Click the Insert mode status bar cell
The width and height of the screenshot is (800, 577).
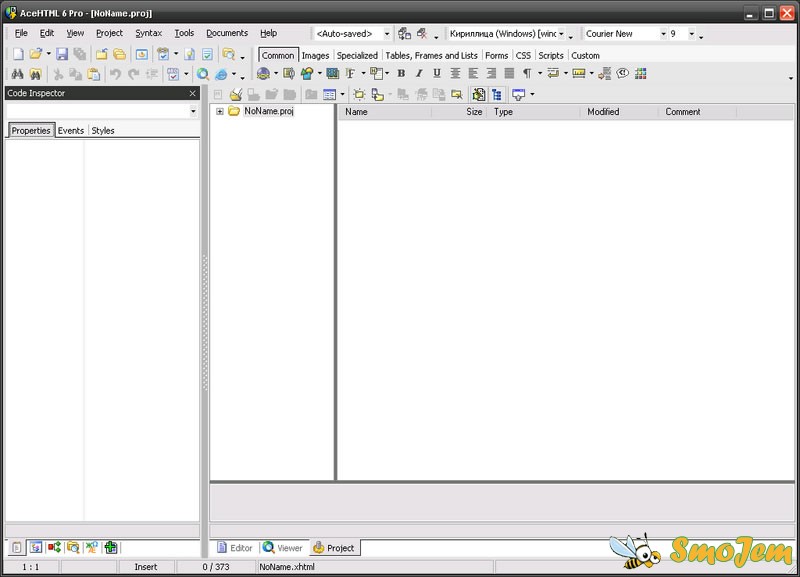(x=145, y=567)
